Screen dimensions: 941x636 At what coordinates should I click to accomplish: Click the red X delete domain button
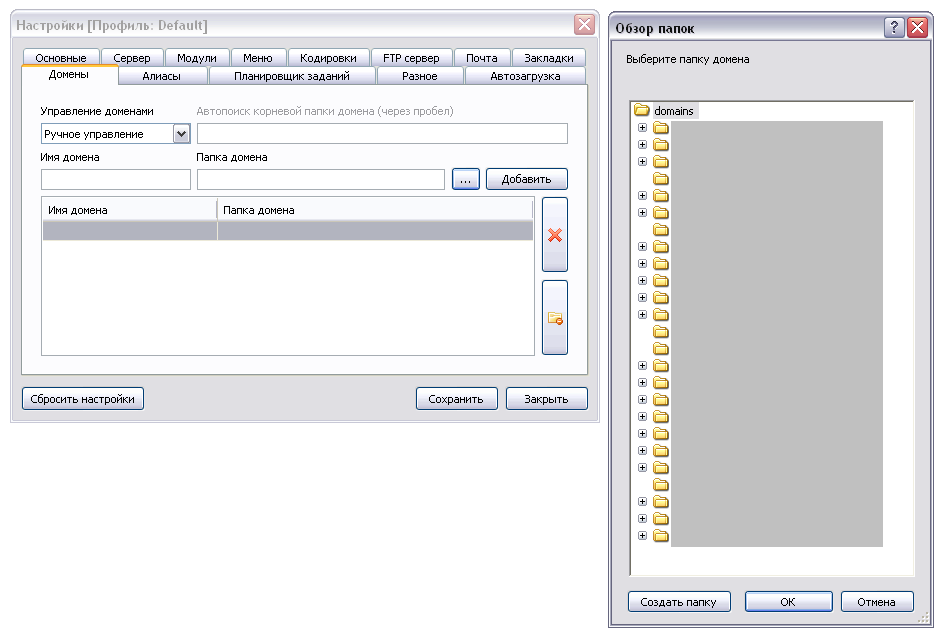554,235
